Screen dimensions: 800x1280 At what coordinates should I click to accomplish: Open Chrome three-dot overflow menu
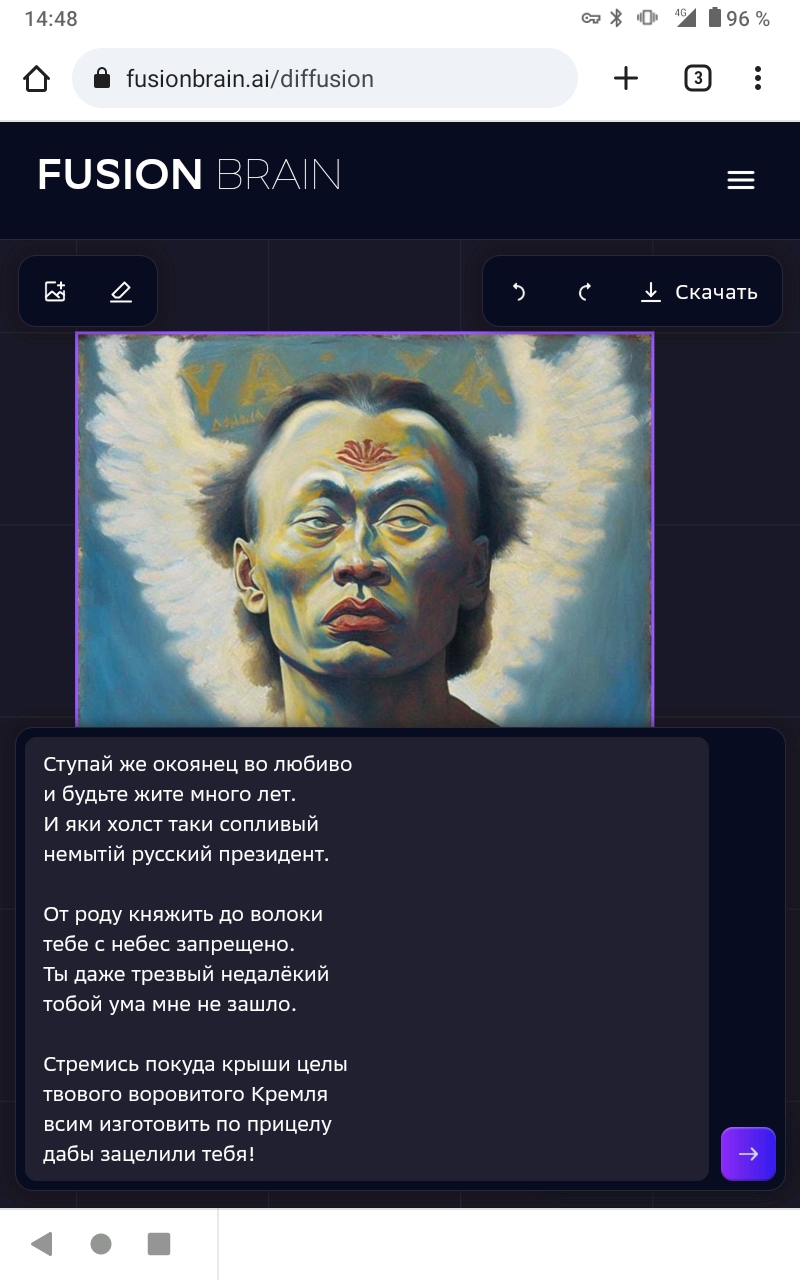[x=758, y=78]
